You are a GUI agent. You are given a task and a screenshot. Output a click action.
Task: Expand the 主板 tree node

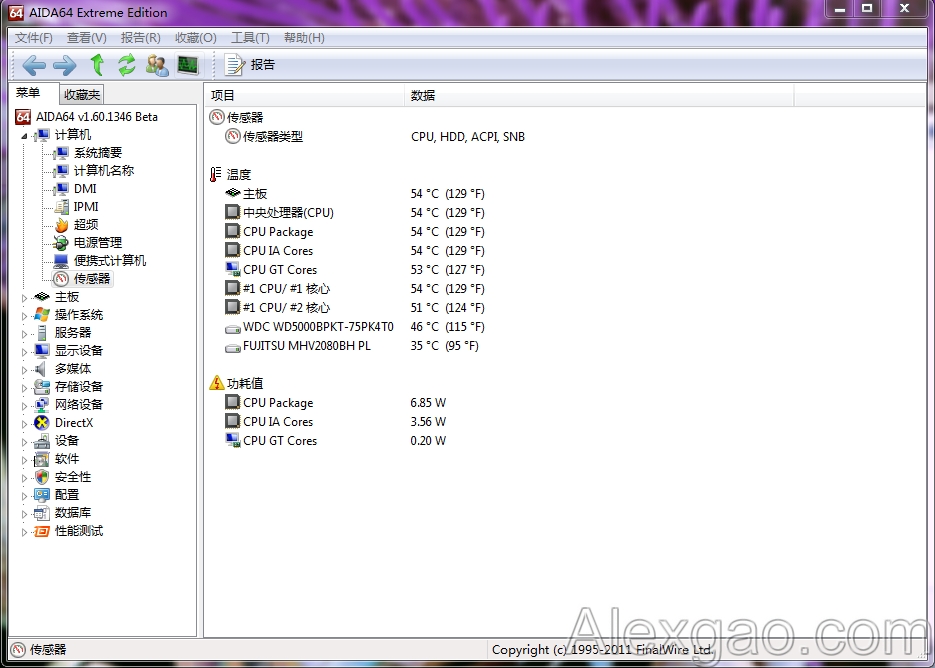[24, 297]
